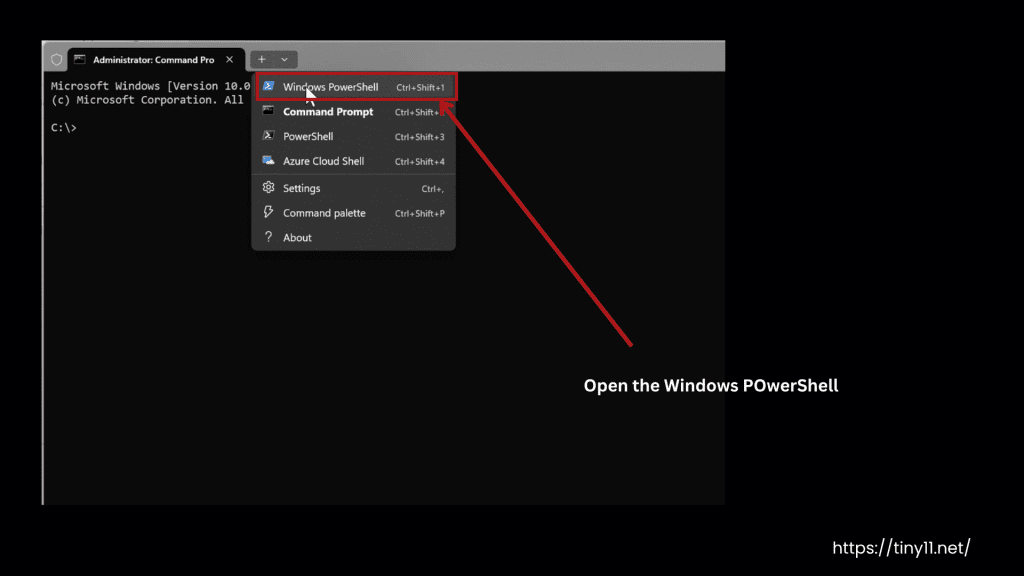The image size is (1024, 576).
Task: Open Settings from the dropdown menu
Action: (x=303, y=188)
